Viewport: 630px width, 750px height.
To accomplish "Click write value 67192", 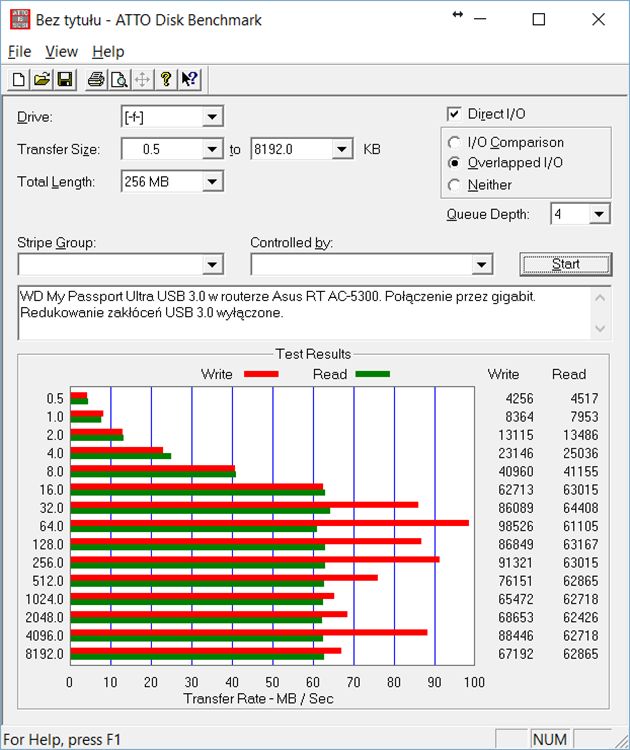I will (515, 654).
